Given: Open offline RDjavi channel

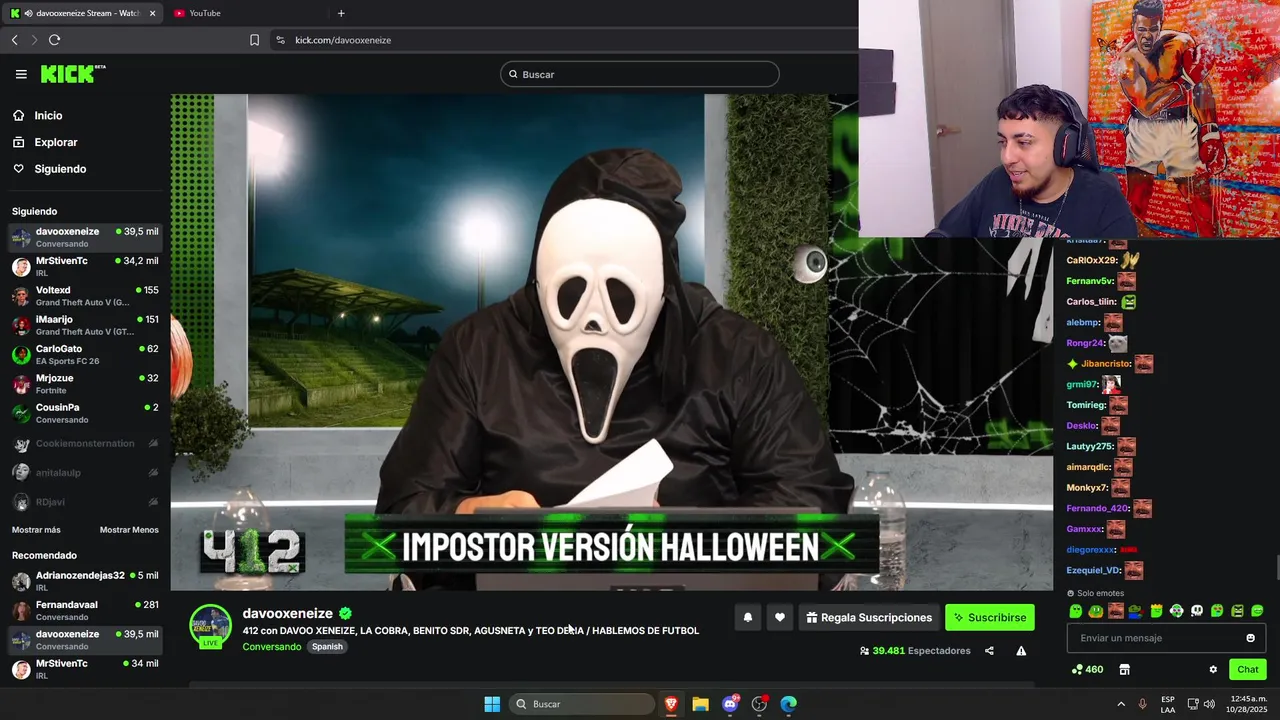Looking at the screenshot, I should click(x=85, y=502).
